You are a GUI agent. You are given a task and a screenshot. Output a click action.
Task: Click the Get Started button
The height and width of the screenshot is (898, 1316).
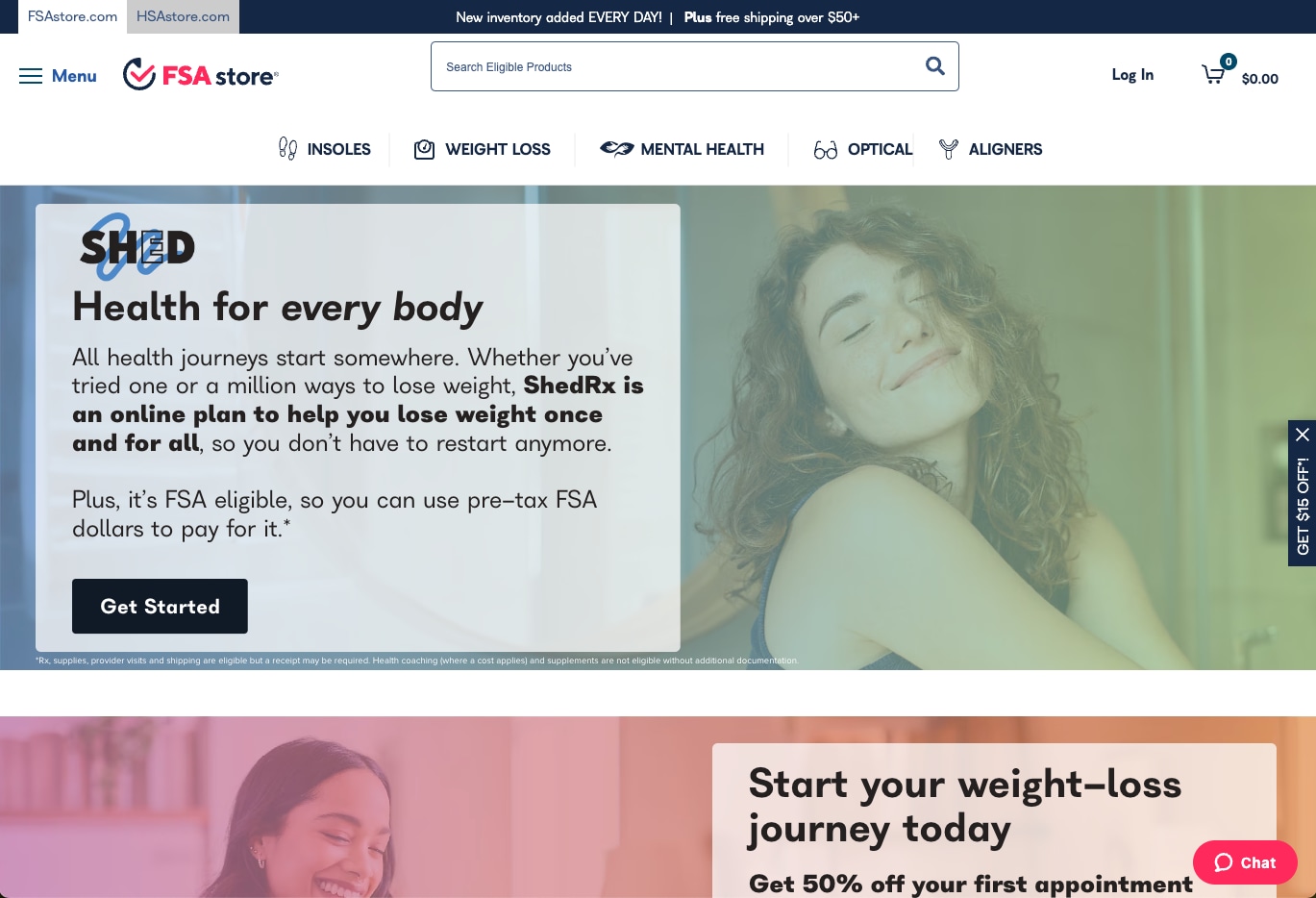click(x=160, y=606)
